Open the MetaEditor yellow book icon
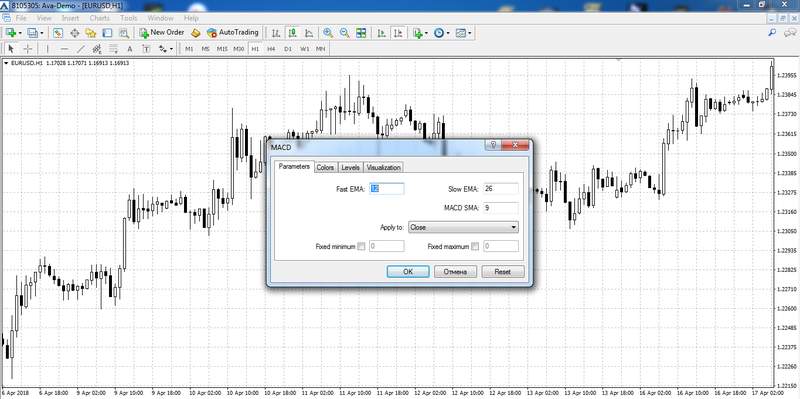Image resolution: width=800 pixels, height=399 pixels. pyautogui.click(x=195, y=33)
